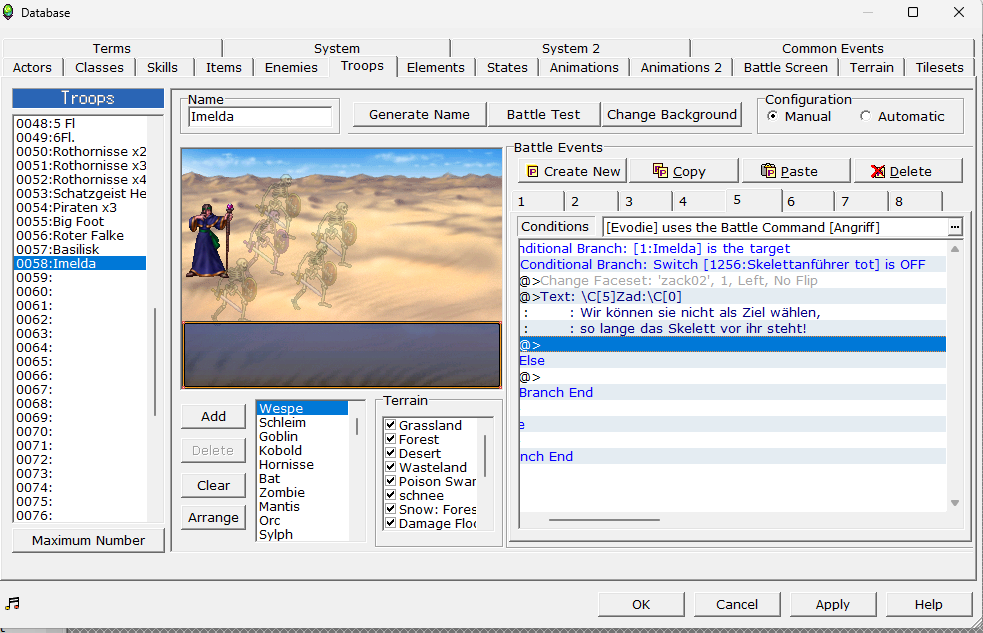Click the music note icon in status bar
This screenshot has height=633, width=983.
[x=12, y=603]
